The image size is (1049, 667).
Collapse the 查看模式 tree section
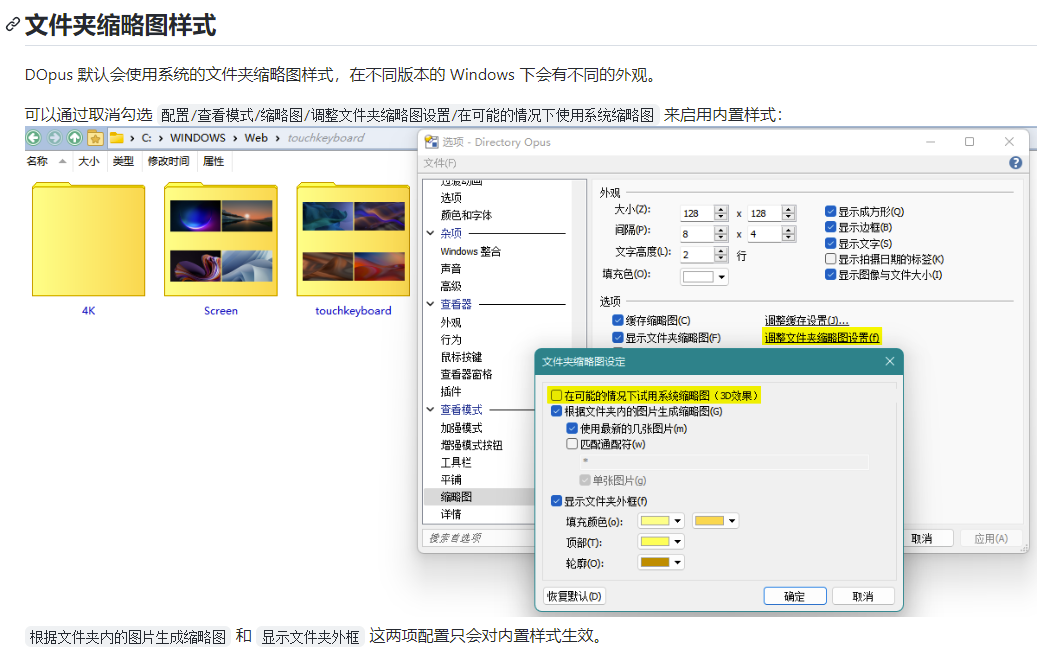tap(431, 410)
